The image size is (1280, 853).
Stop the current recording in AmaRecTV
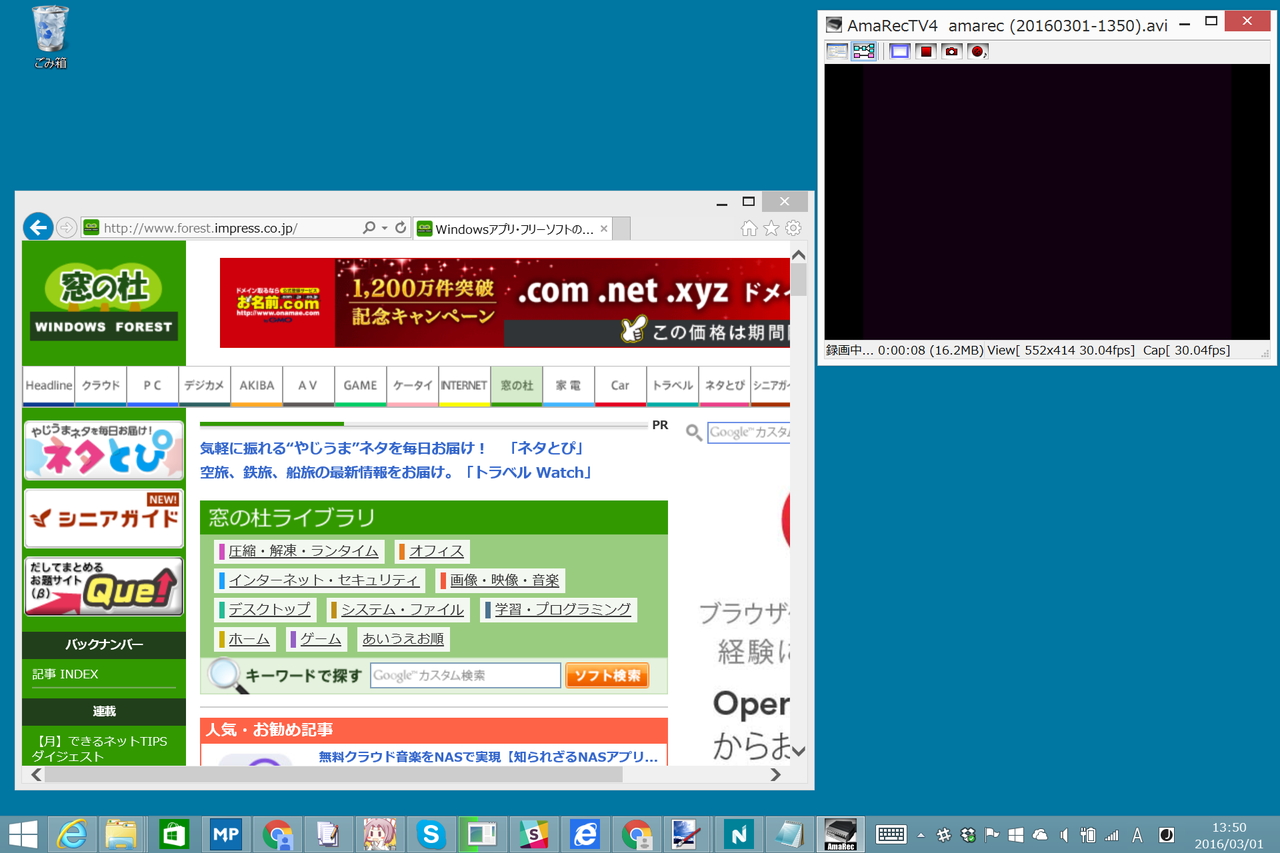[x=925, y=51]
